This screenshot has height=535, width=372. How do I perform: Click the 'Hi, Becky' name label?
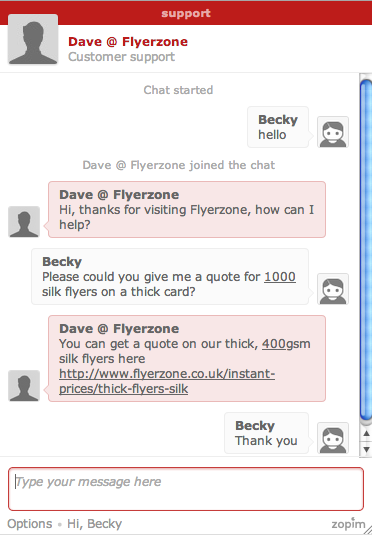point(95,524)
